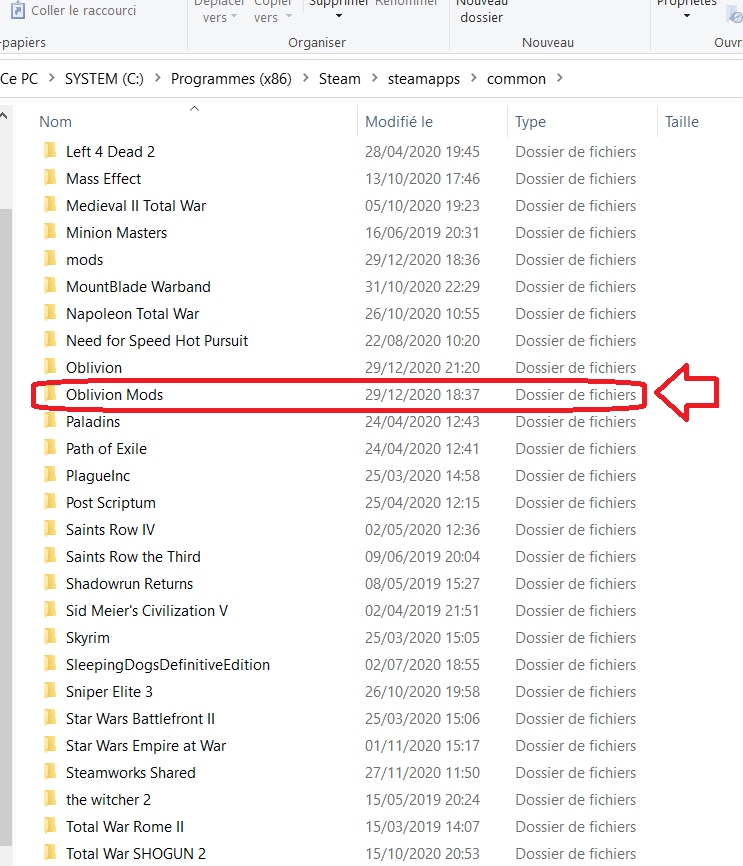Sort by Modifié le column header
The height and width of the screenshot is (866, 743).
[399, 122]
